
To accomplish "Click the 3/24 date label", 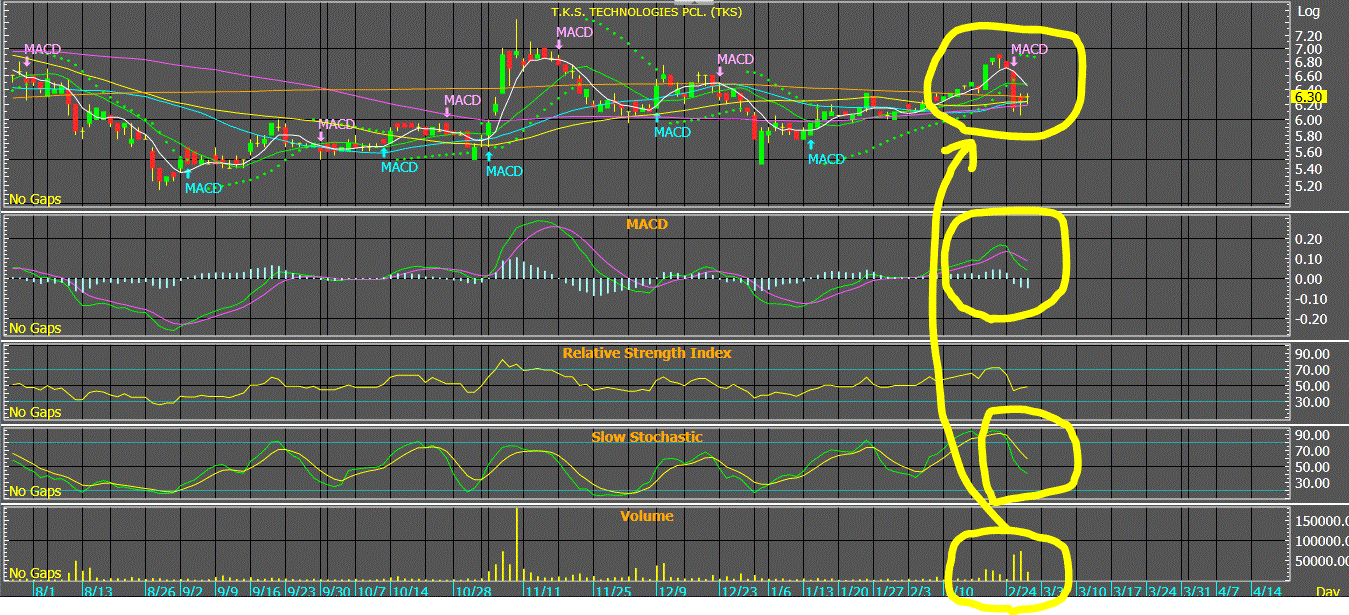I will point(1162,592).
